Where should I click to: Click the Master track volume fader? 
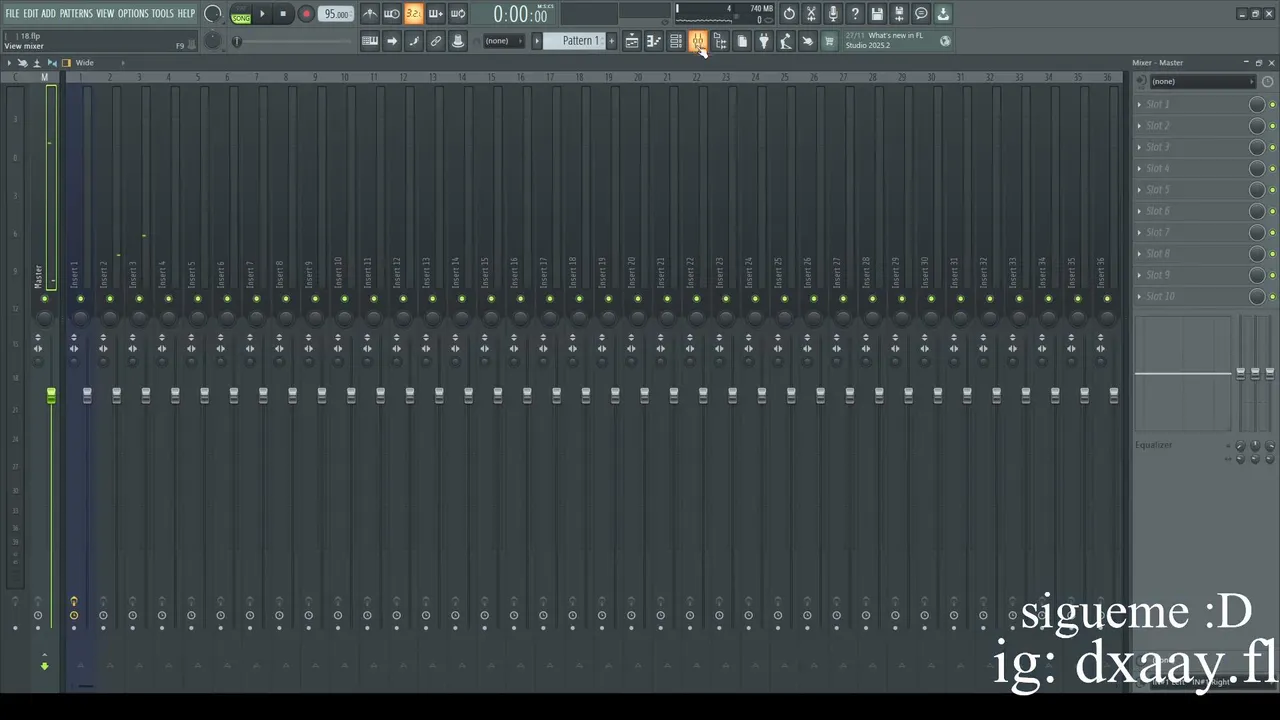(x=51, y=397)
